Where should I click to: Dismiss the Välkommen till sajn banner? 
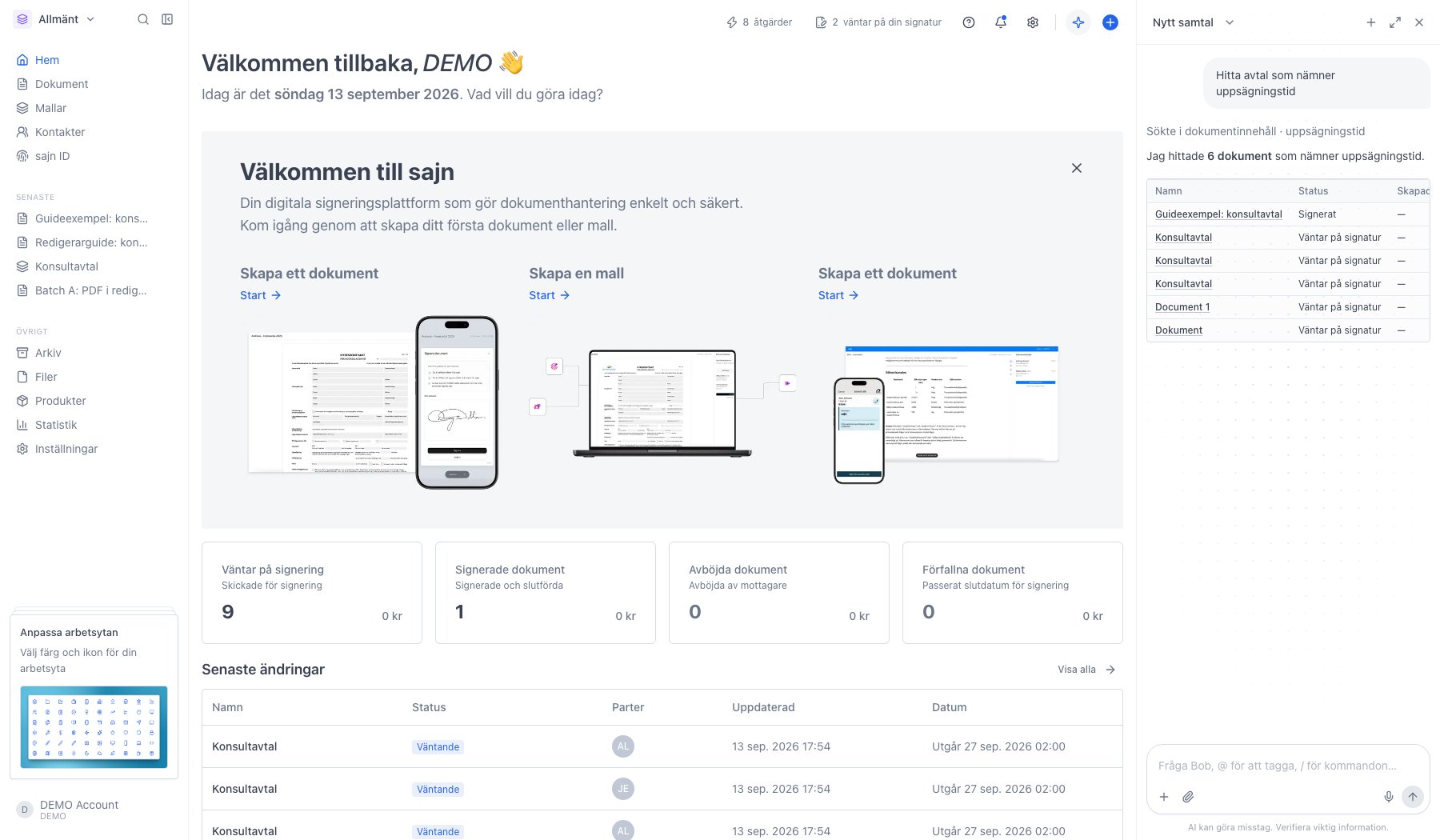1077,168
